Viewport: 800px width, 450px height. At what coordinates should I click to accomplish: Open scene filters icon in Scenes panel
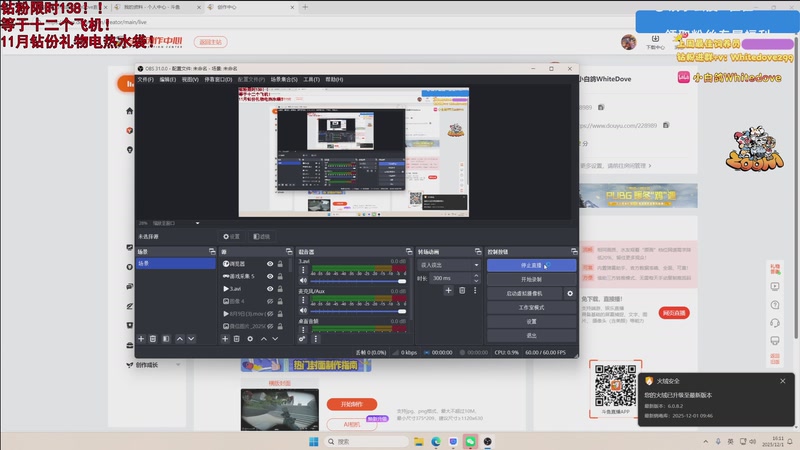tap(166, 339)
